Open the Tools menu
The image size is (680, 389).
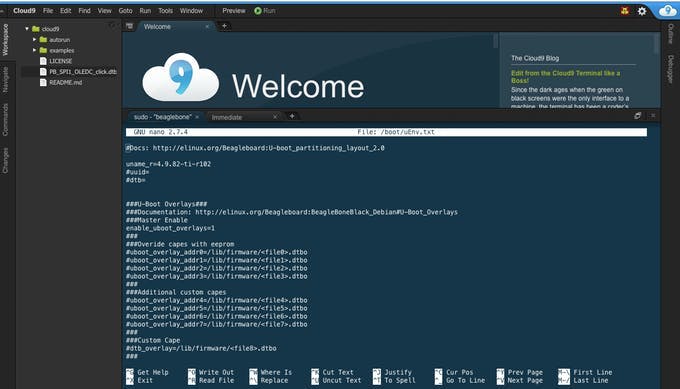[165, 11]
